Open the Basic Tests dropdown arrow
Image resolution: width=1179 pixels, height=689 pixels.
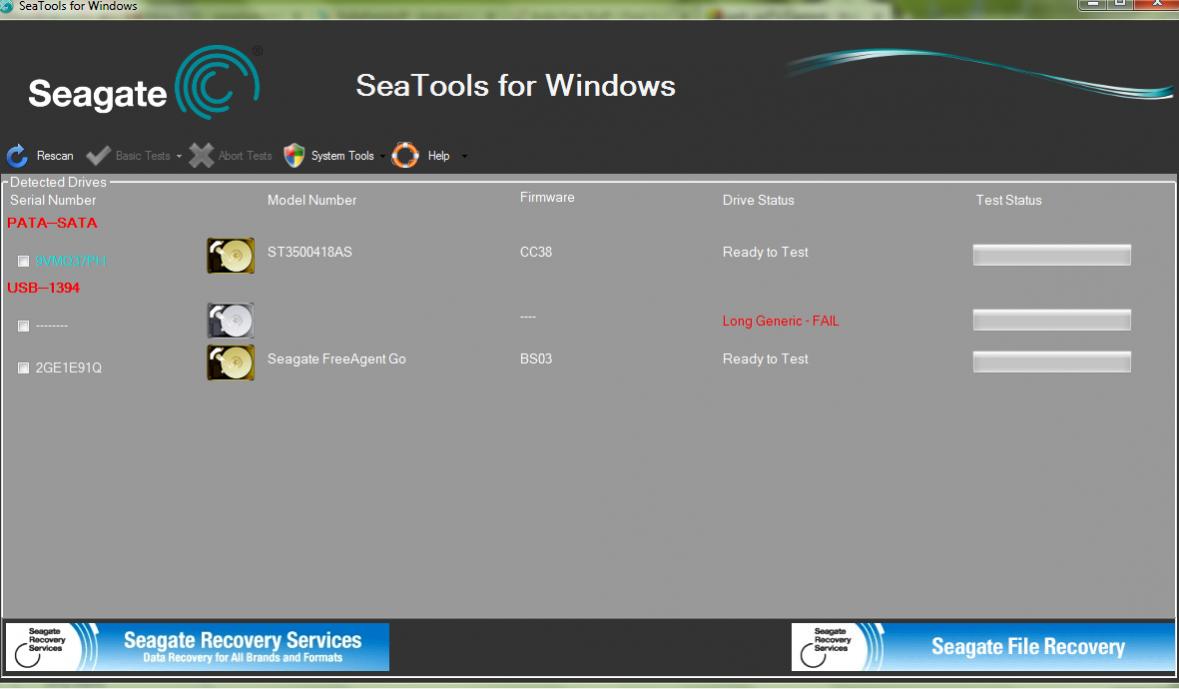[x=179, y=156]
